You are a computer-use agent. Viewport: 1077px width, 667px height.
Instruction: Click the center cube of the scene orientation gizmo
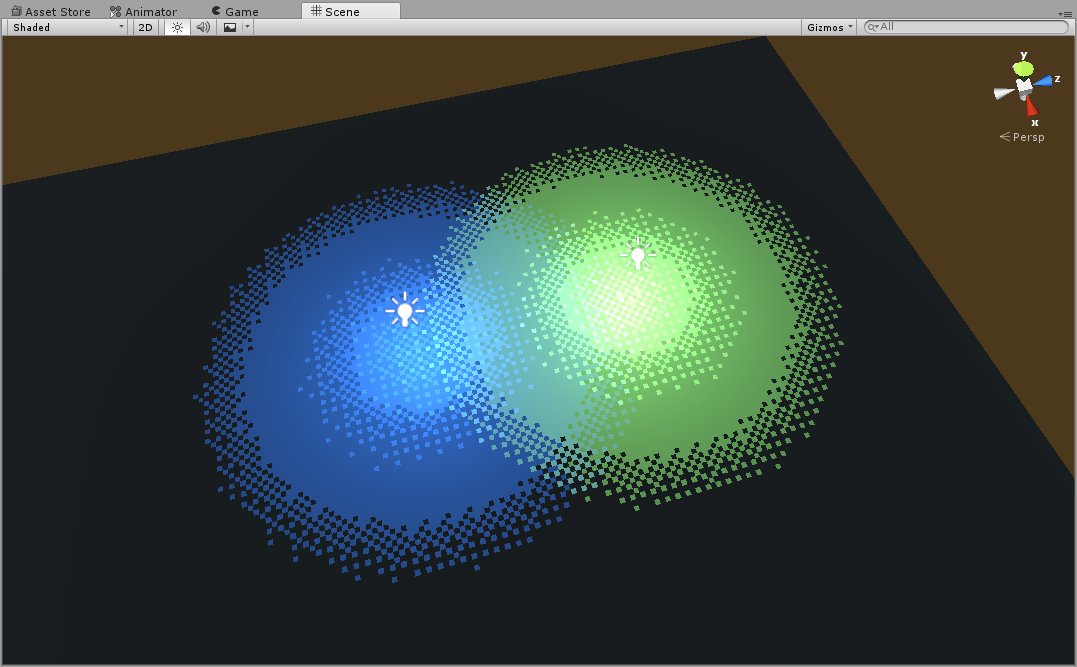1023,85
